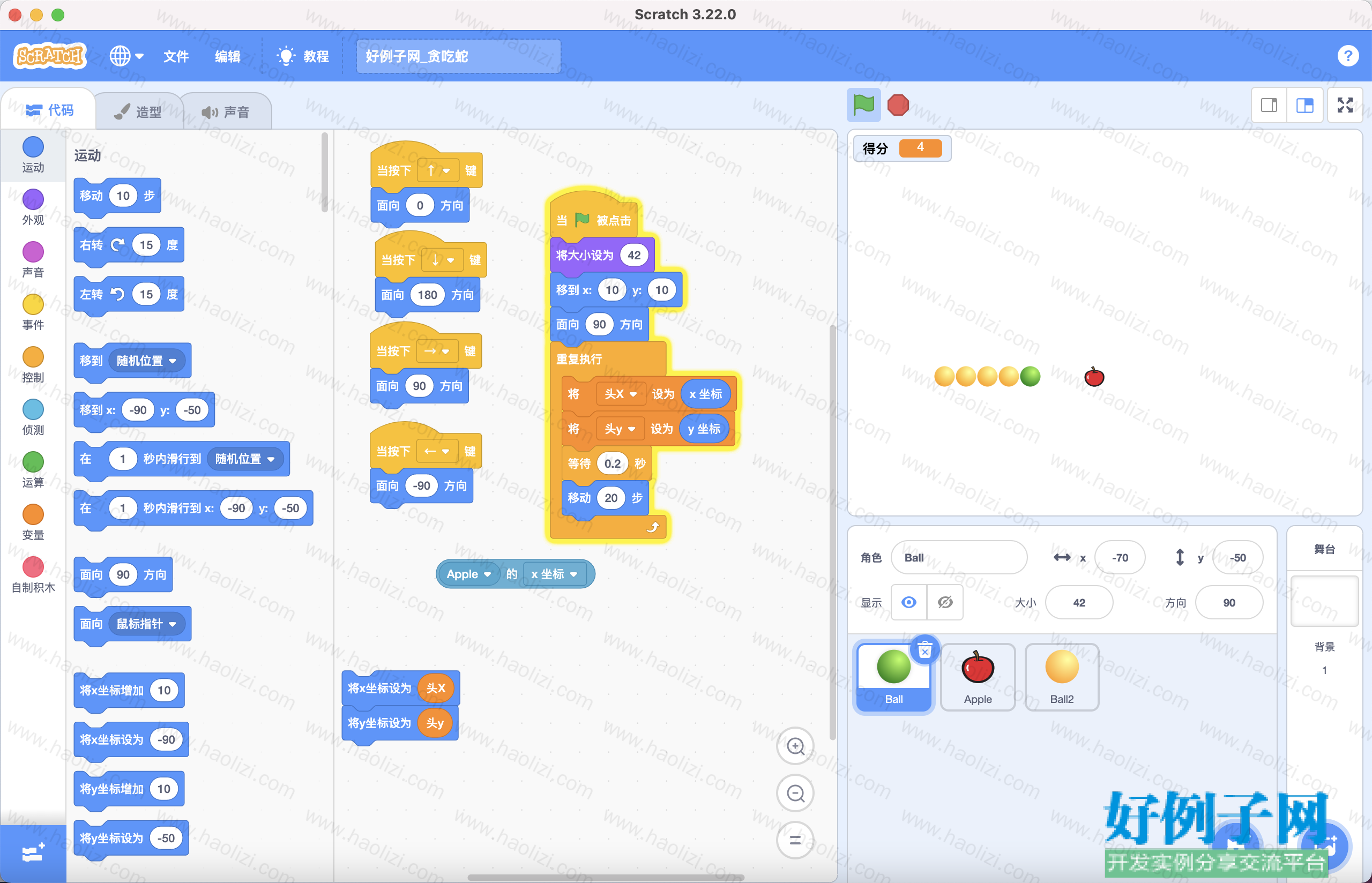The width and height of the screenshot is (1372, 883).
Task: Open the 头X variable dropdown
Action: point(621,394)
